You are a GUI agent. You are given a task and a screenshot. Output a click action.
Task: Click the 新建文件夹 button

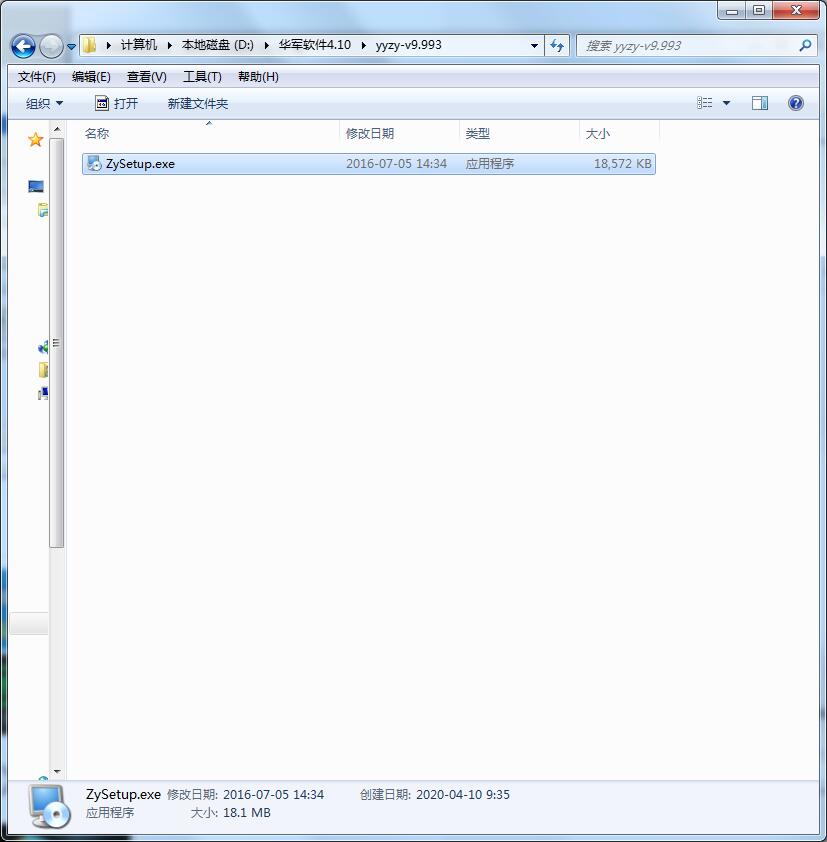click(x=197, y=103)
